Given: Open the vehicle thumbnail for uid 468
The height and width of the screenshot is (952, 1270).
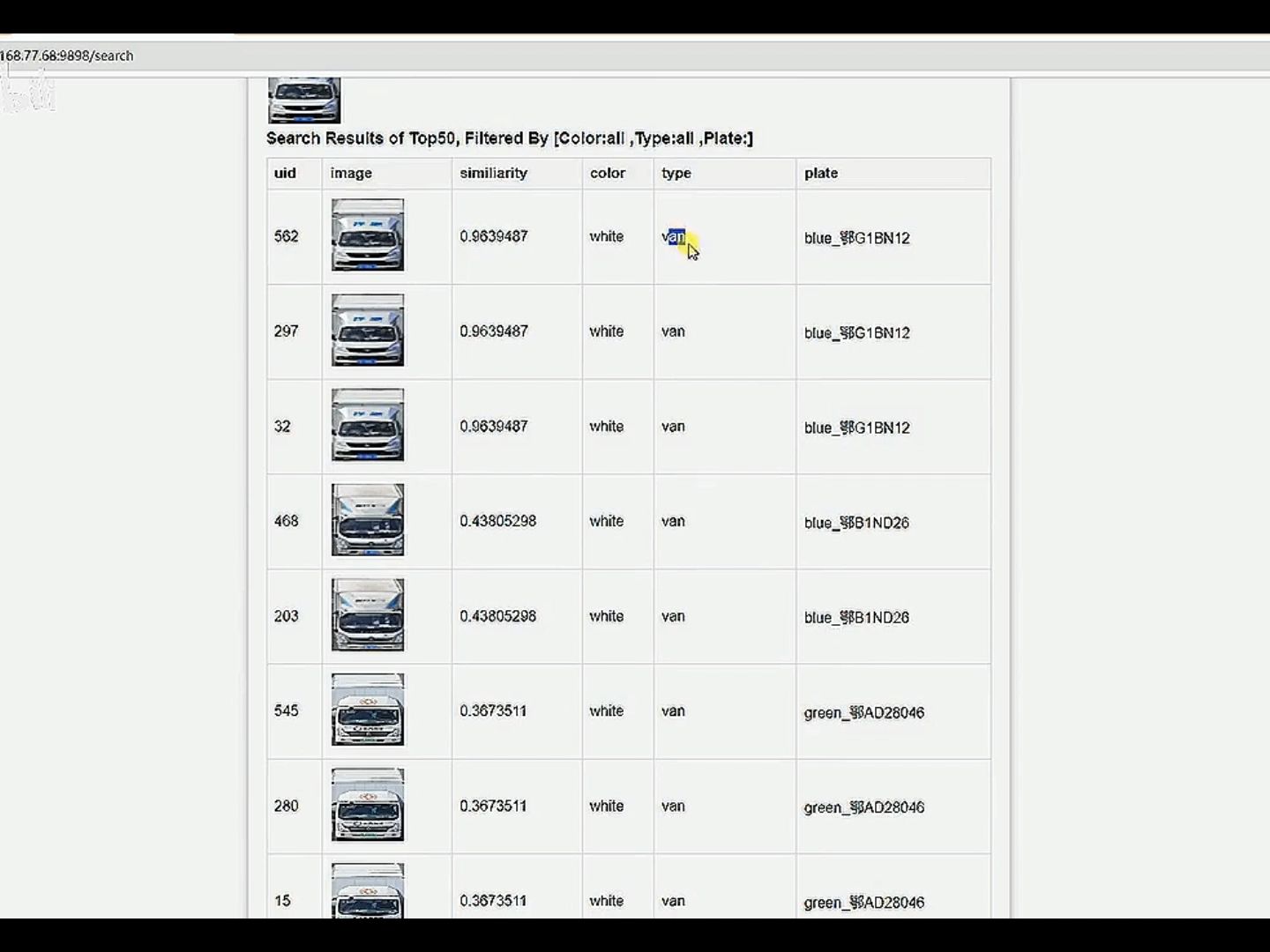Looking at the screenshot, I should click(x=368, y=520).
